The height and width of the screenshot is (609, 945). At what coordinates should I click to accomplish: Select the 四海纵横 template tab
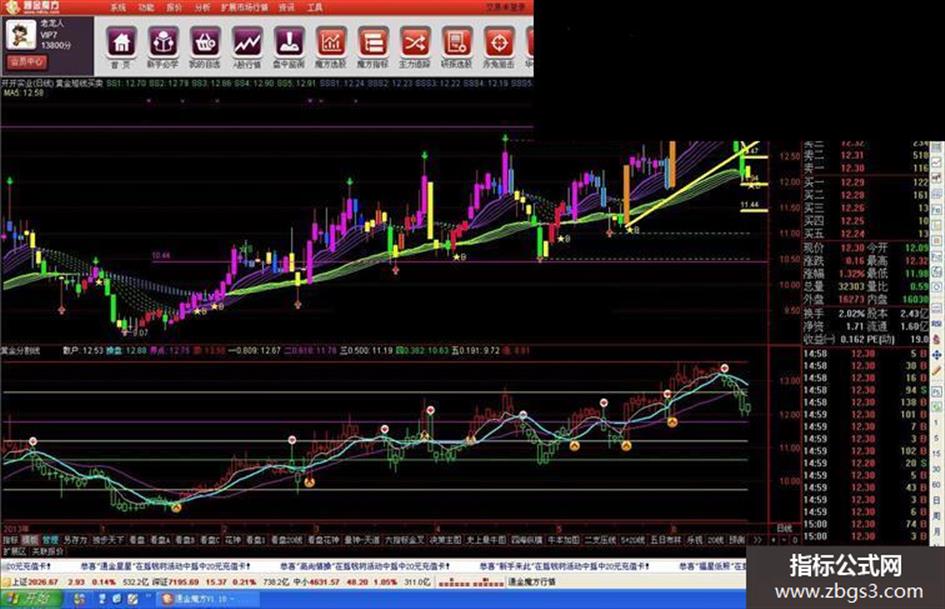(526, 540)
